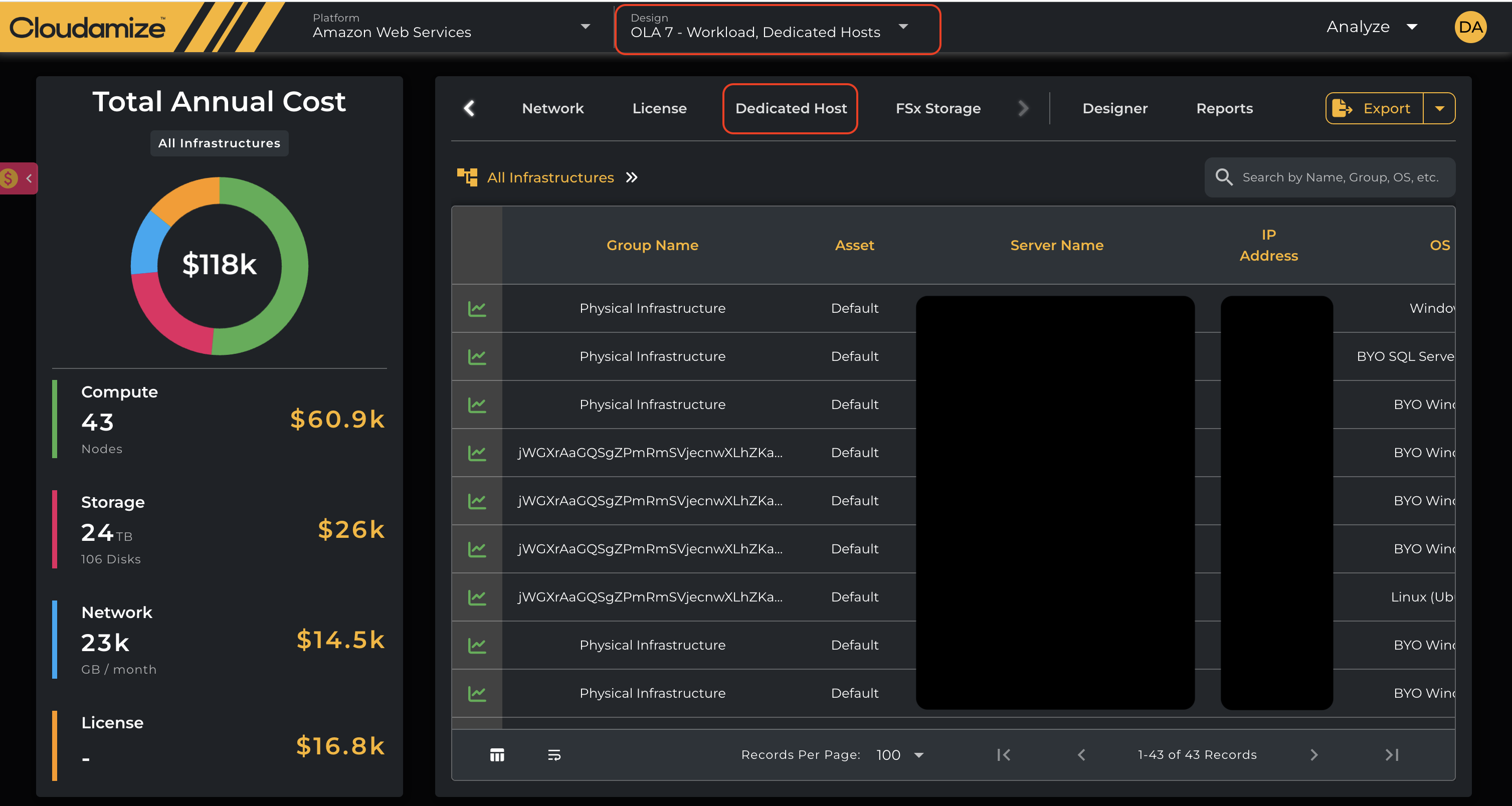Open the DA user avatar menu

tap(1470, 27)
